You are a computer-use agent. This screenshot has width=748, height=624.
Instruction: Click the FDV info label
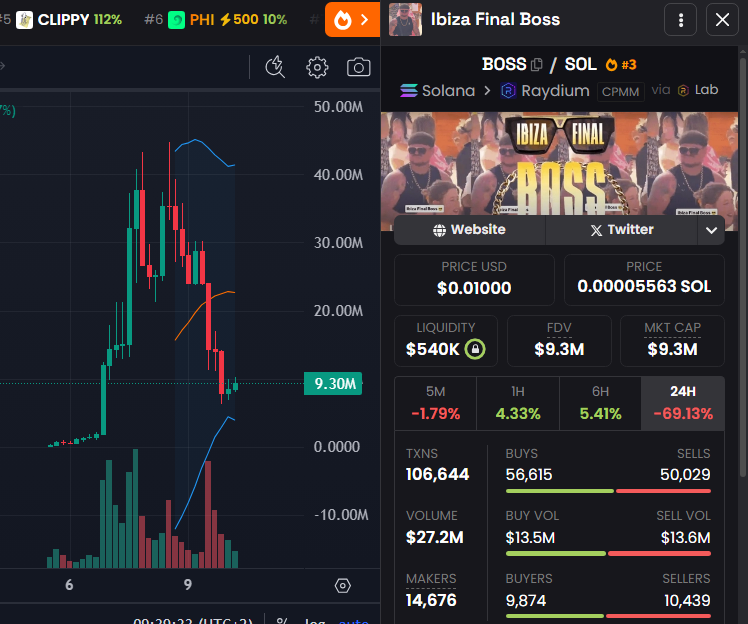(x=559, y=328)
